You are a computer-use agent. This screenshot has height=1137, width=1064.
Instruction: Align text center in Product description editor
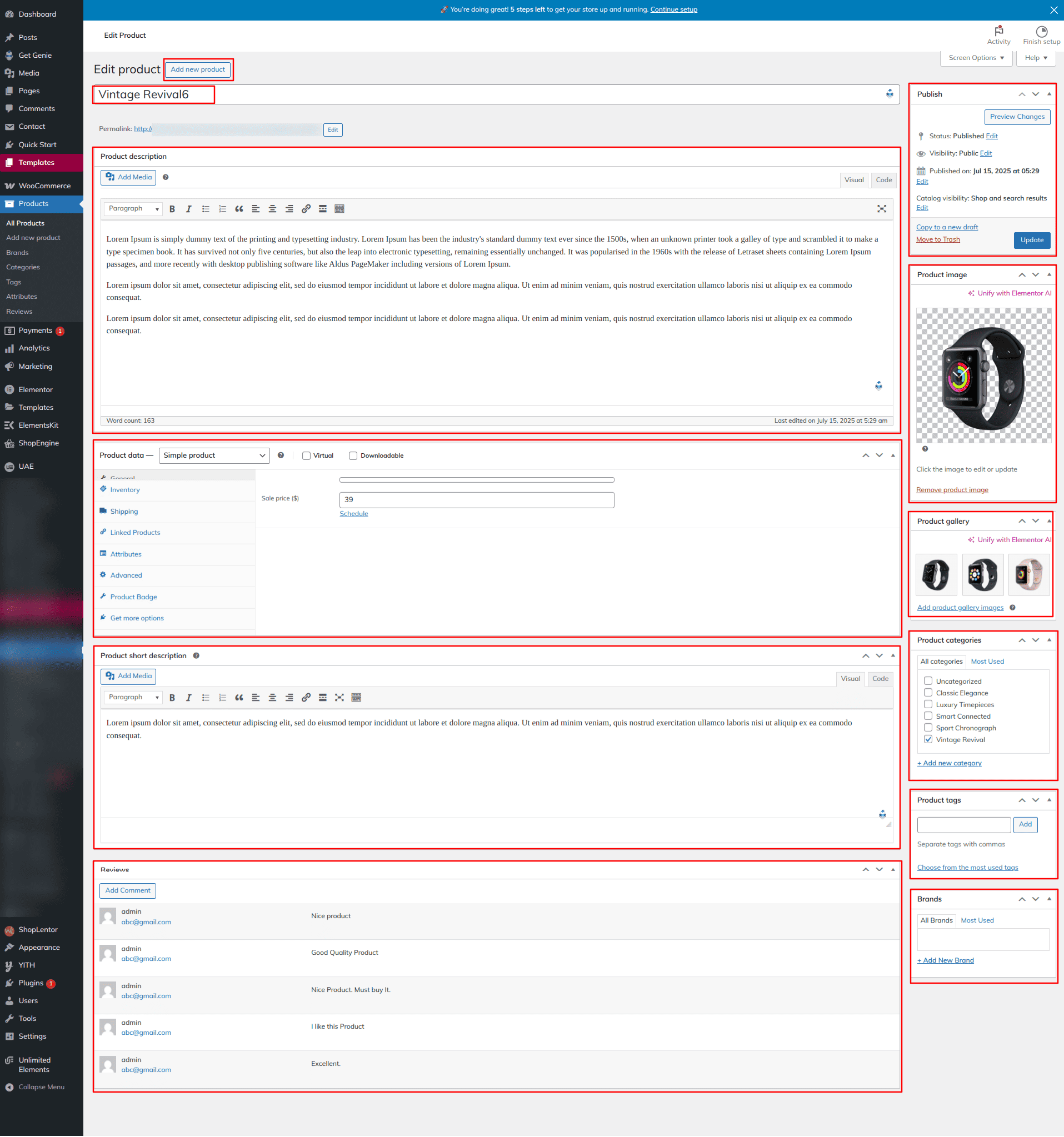pyautogui.click(x=272, y=209)
